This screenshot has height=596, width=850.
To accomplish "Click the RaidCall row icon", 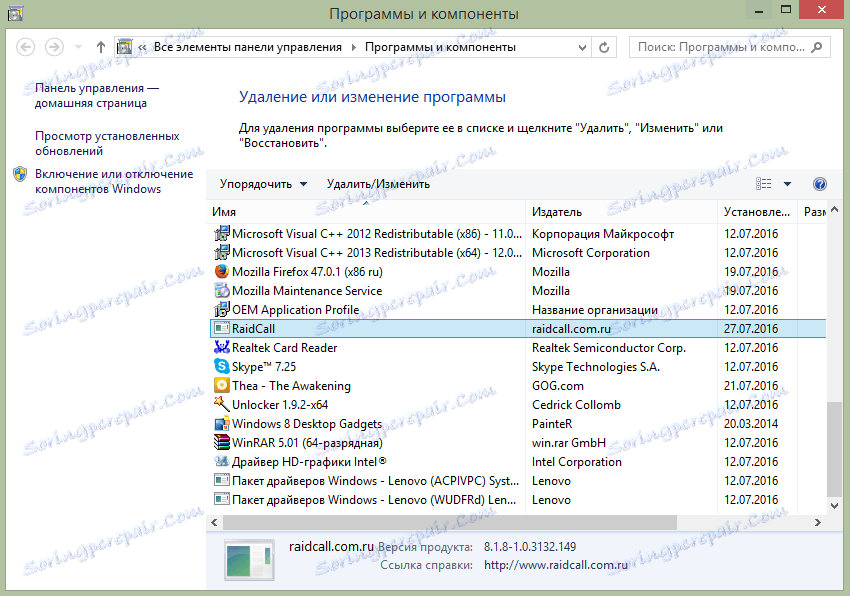I will pos(222,328).
